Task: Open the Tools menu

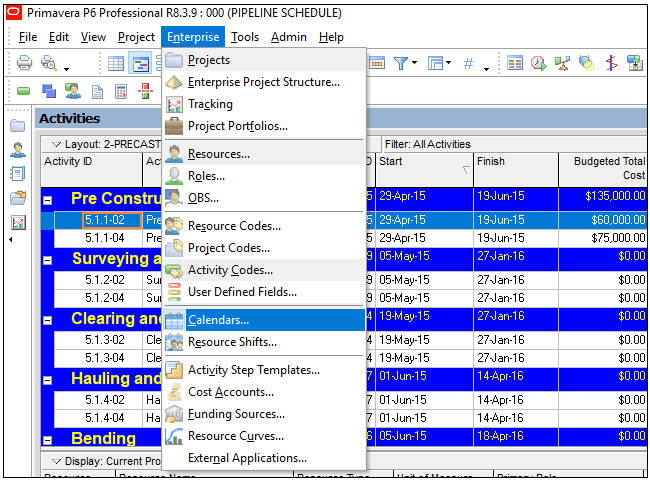Action: pyautogui.click(x=245, y=37)
